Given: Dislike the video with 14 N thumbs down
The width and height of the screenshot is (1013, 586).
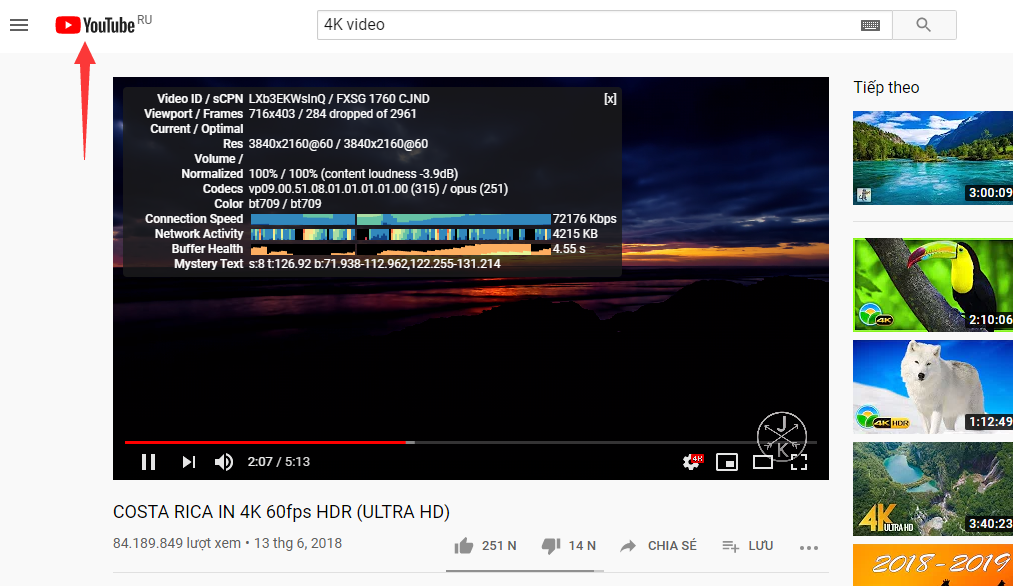Looking at the screenshot, I should pyautogui.click(x=569, y=546).
